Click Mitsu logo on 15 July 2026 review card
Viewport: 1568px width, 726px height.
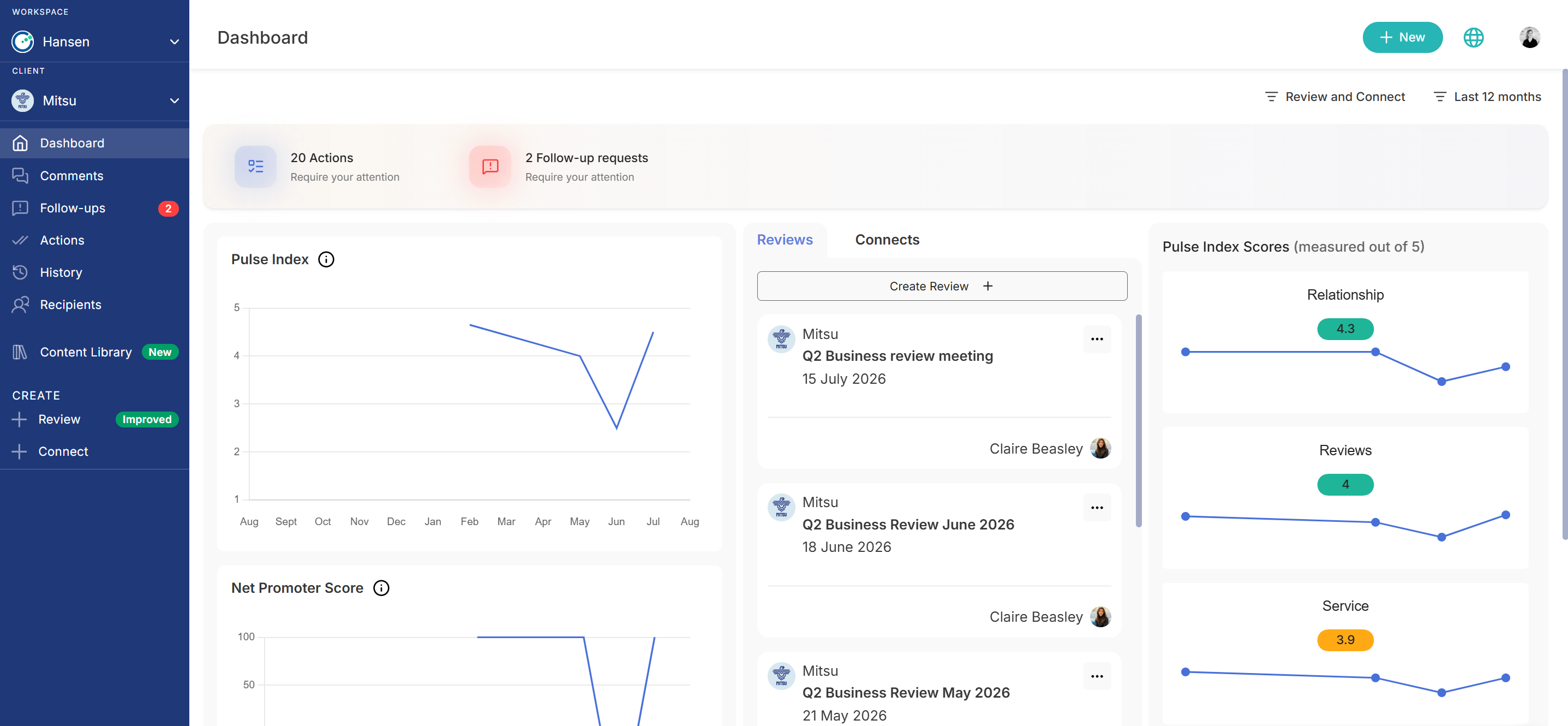pos(781,339)
